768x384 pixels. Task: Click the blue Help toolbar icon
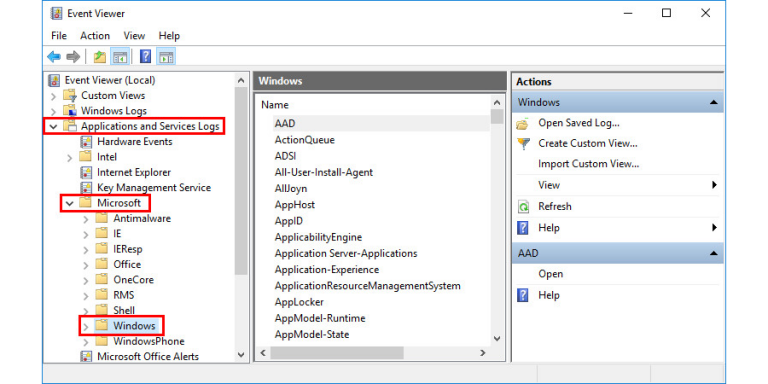coord(145,57)
